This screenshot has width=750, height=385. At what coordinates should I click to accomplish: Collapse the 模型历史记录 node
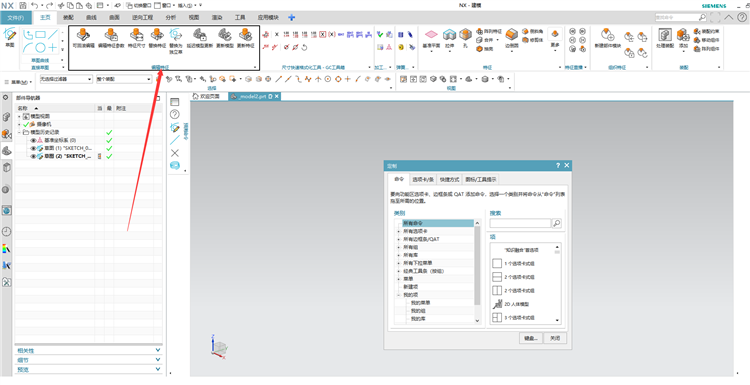pyautogui.click(x=19, y=132)
